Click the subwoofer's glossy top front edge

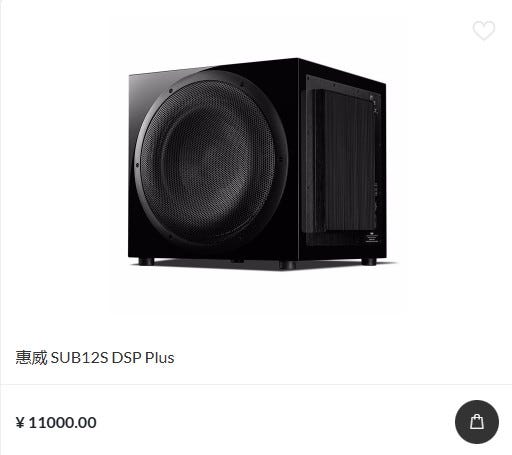click(x=213, y=68)
